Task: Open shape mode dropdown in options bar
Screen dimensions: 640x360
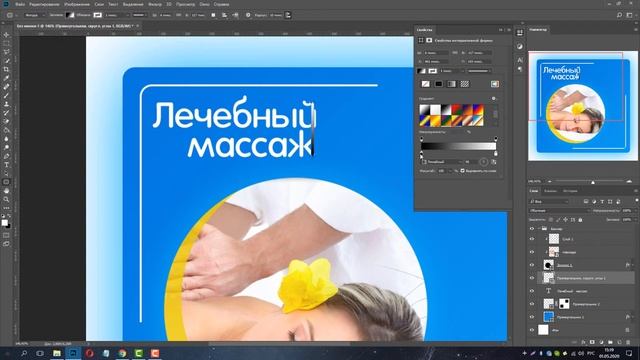Action: [x=34, y=15]
